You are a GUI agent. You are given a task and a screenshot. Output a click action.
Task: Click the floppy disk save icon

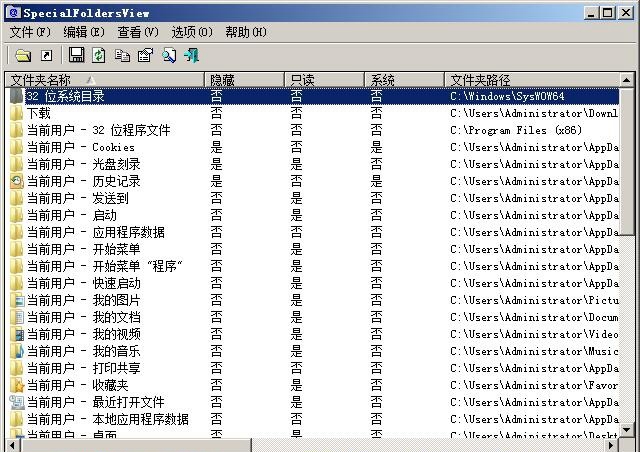tap(76, 54)
